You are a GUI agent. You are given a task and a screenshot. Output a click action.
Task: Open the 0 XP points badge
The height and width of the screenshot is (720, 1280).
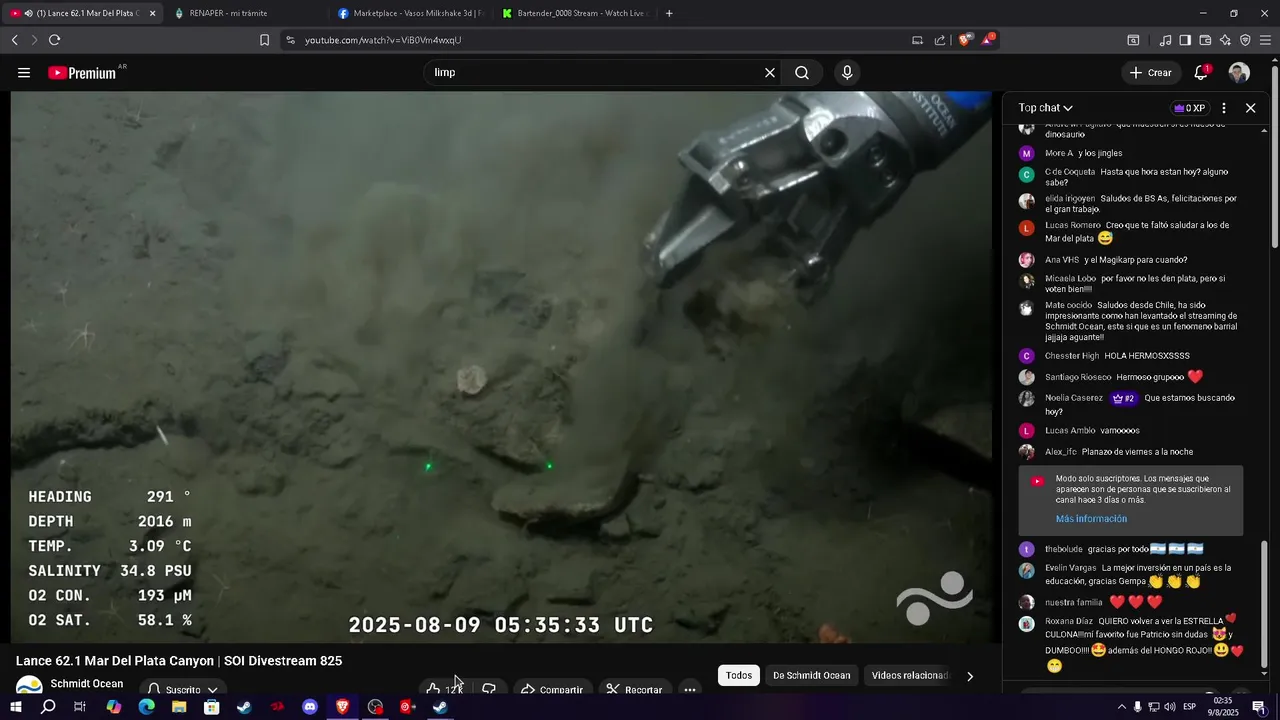pyautogui.click(x=1190, y=108)
